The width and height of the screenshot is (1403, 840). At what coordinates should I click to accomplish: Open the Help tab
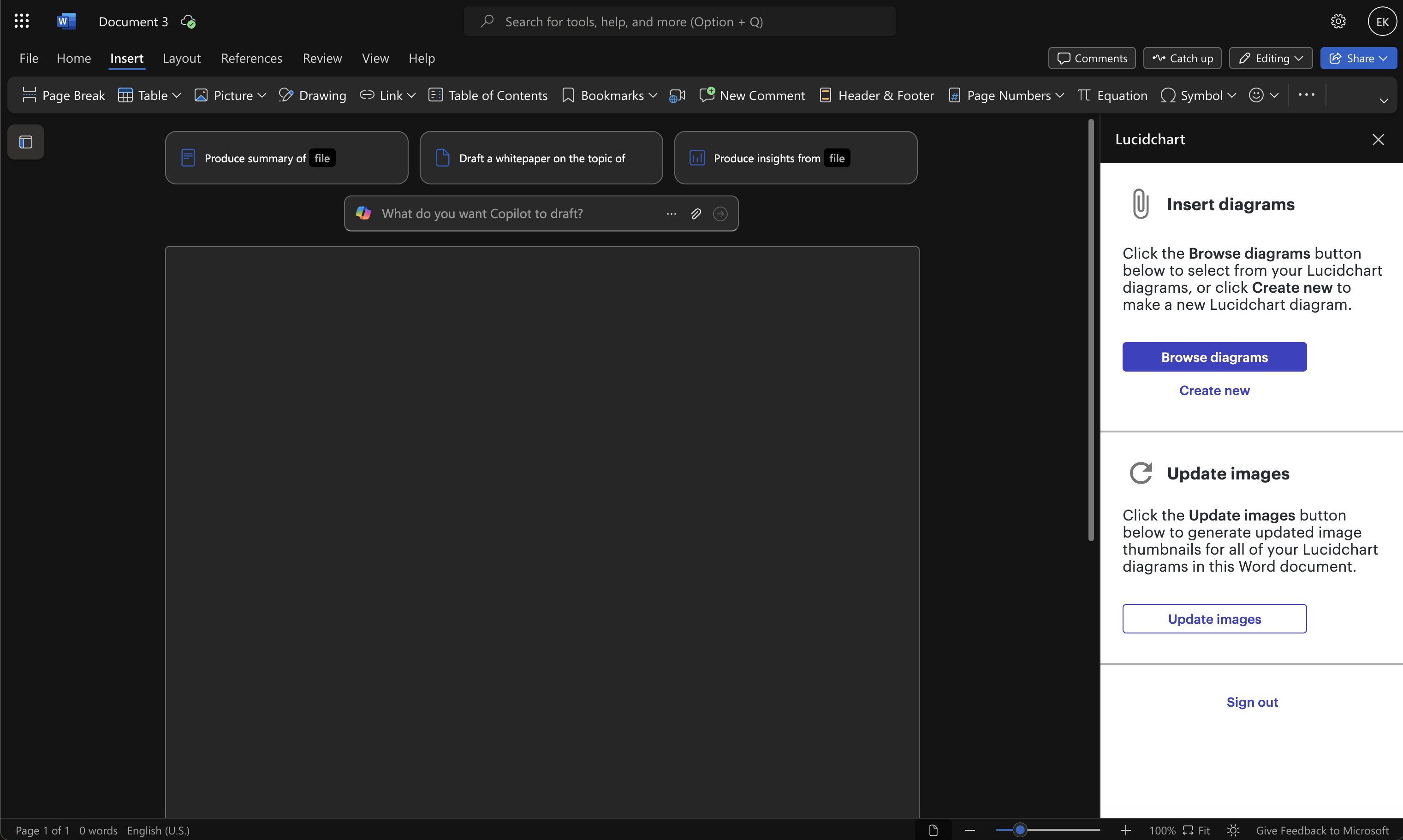(x=422, y=58)
